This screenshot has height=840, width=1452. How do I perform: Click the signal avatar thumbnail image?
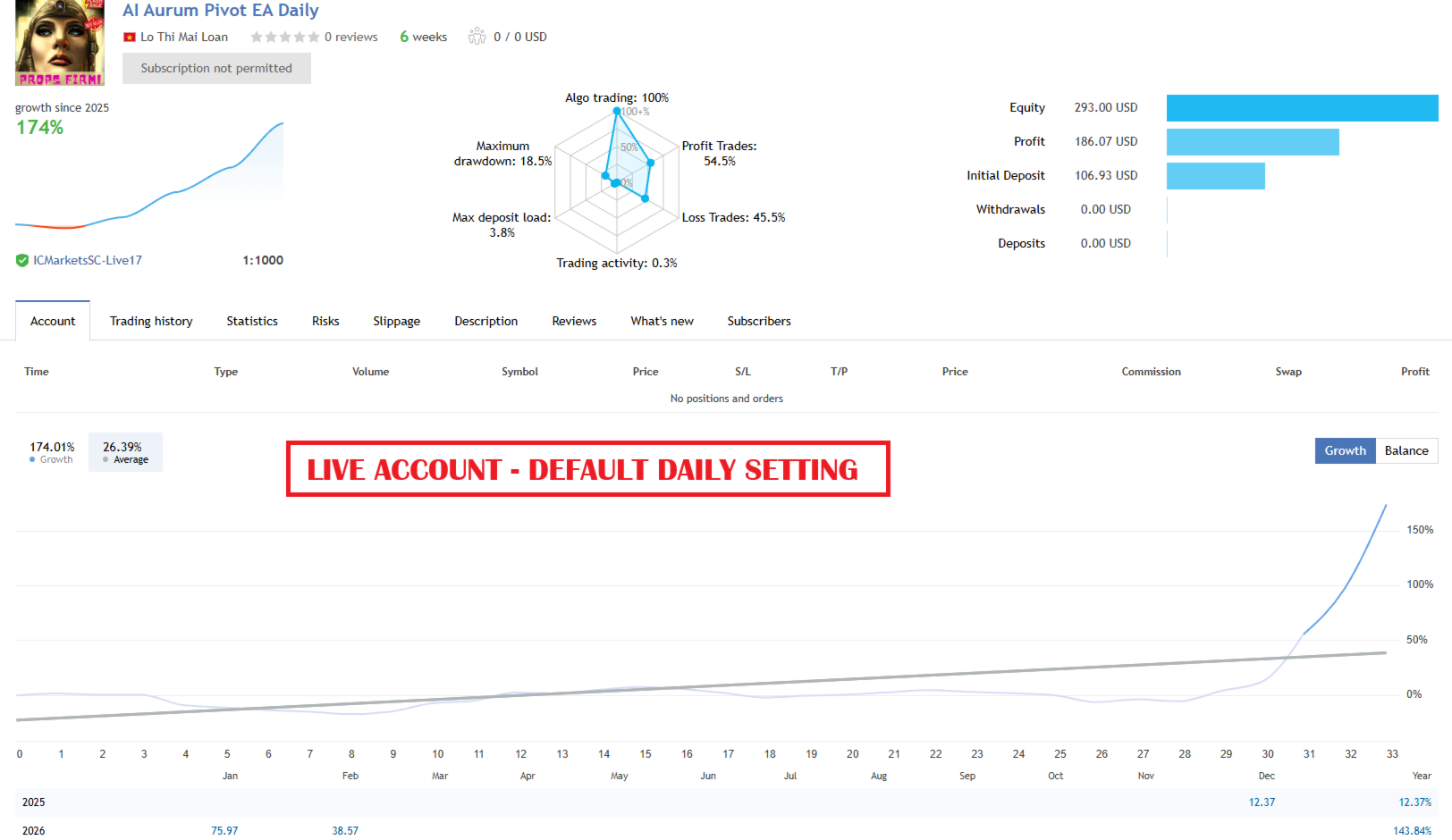tap(60, 43)
